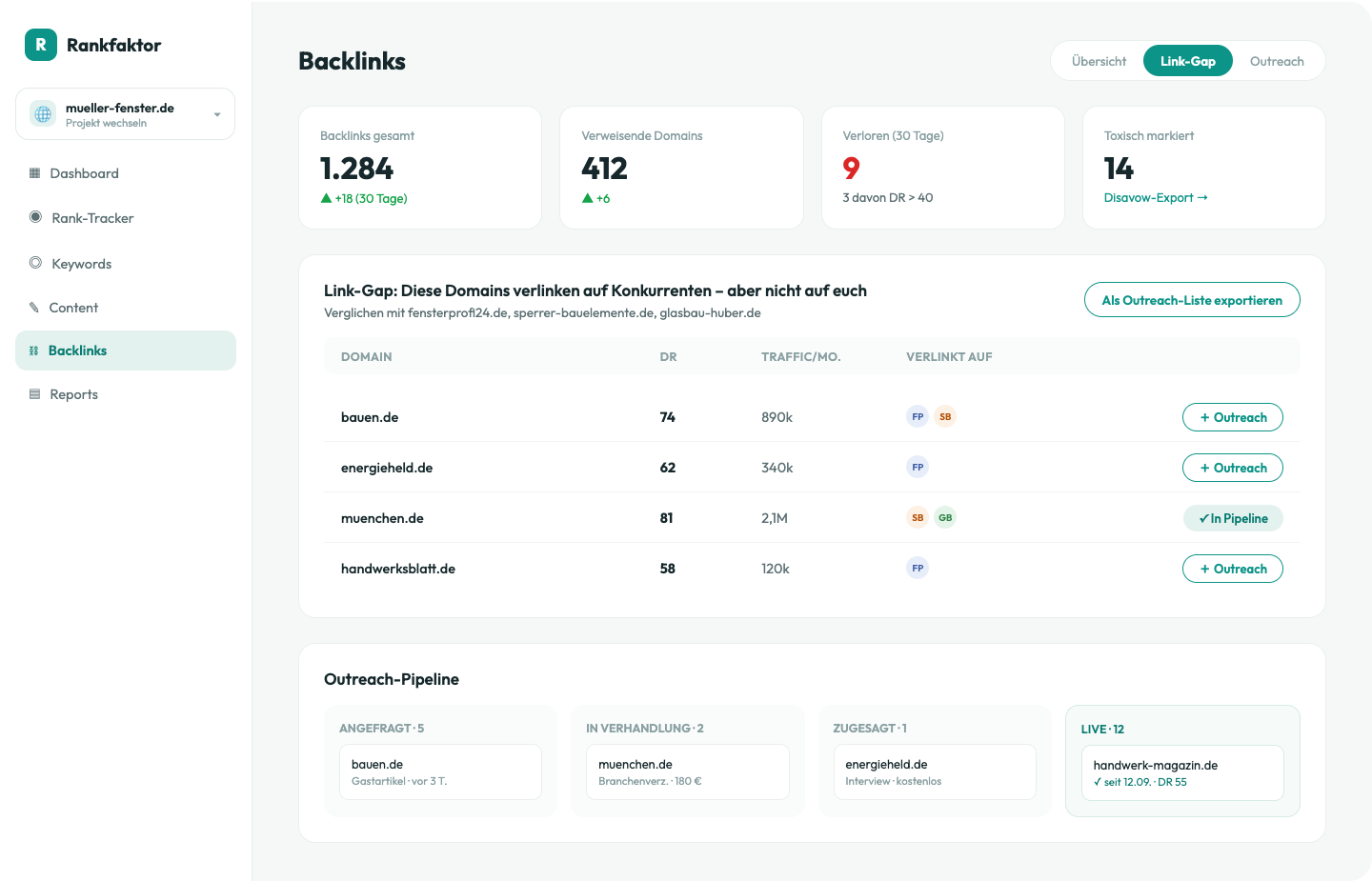This screenshot has height=881, width=1372.
Task: Click the FP badge in the bauen.de row
Action: click(x=918, y=416)
